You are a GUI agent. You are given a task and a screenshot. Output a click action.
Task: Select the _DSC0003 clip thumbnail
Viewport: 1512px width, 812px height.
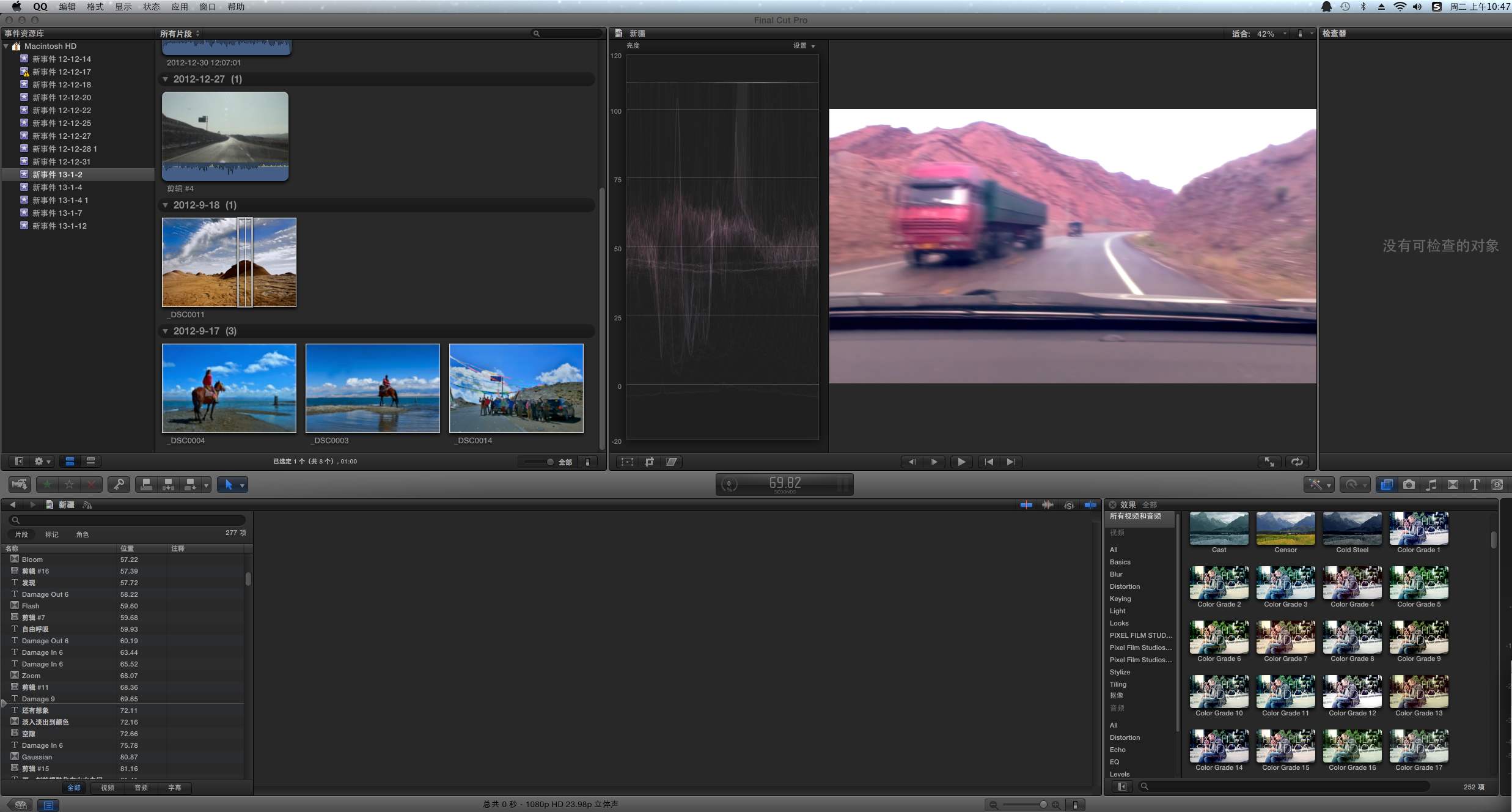coord(373,388)
